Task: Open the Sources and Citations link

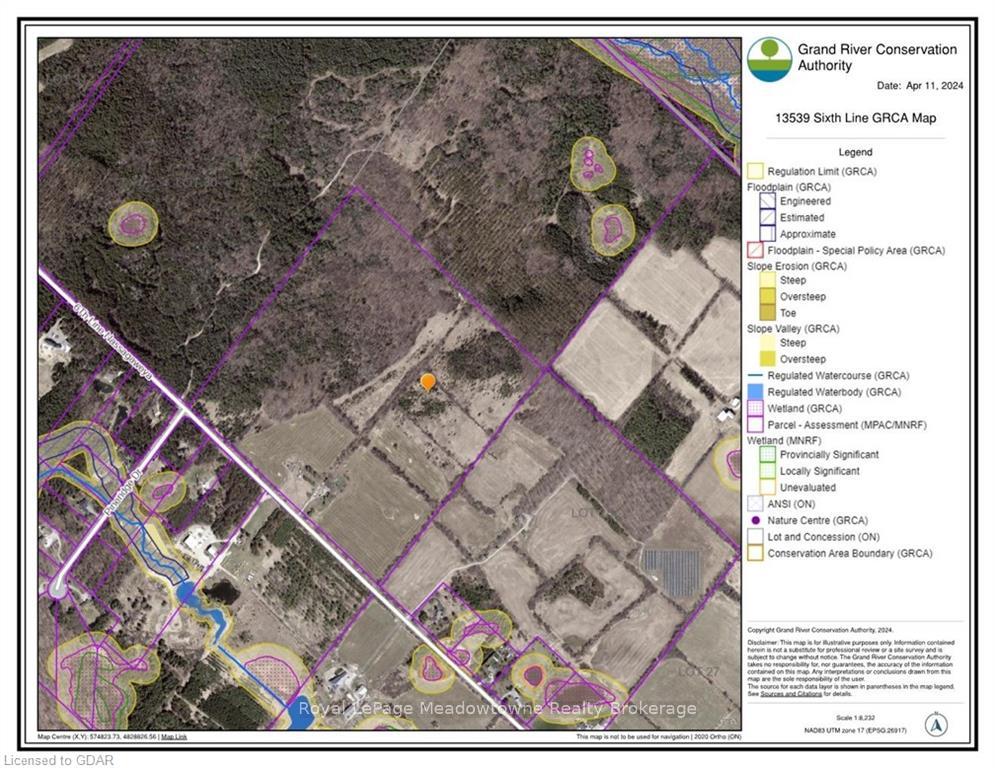Action: coord(791,694)
